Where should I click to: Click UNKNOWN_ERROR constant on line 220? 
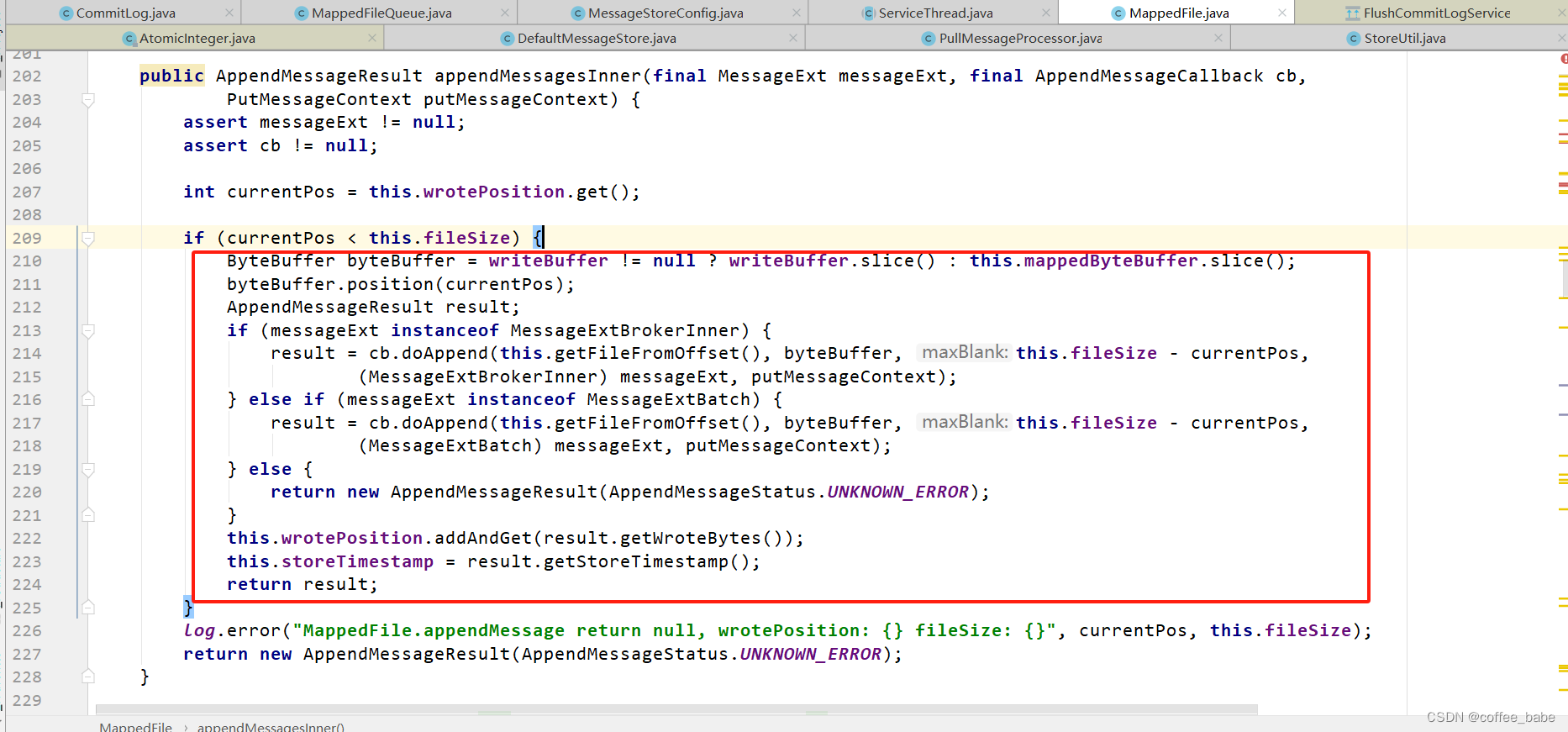[x=898, y=492]
